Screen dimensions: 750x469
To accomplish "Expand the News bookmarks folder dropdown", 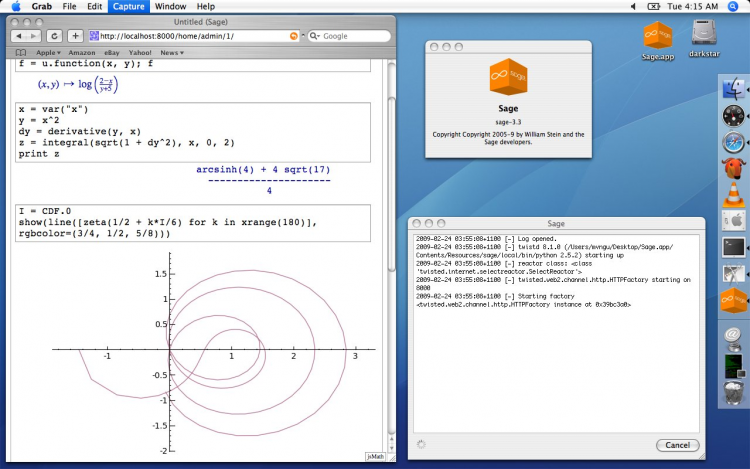I will pos(172,52).
